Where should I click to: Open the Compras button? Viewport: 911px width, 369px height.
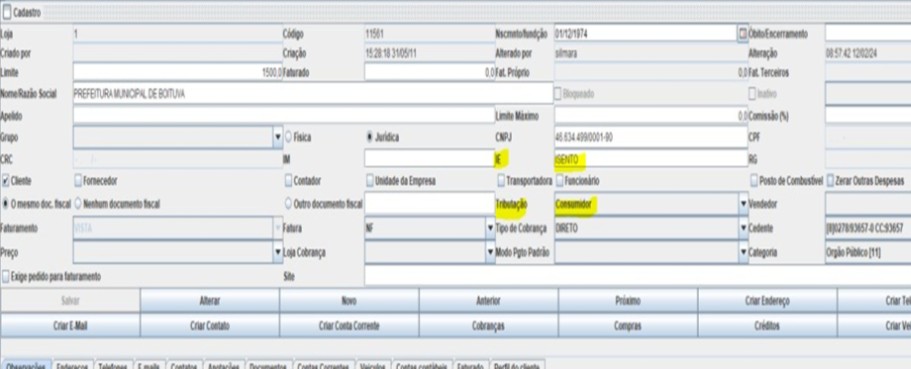coord(628,325)
